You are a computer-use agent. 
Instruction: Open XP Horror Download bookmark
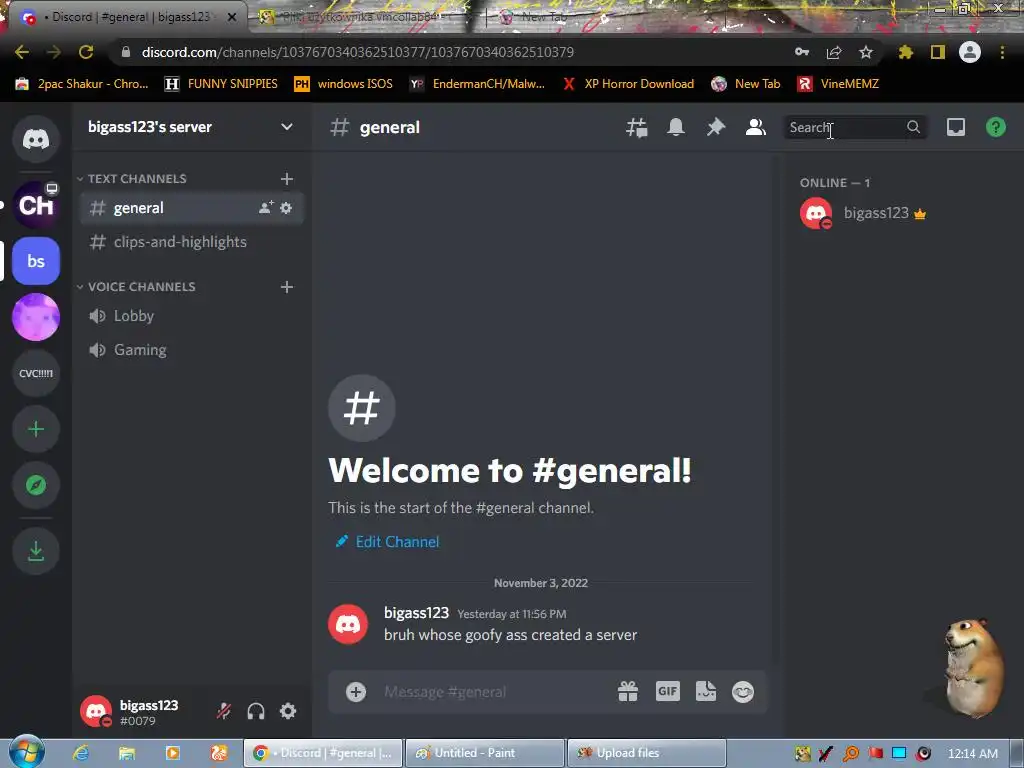[x=628, y=84]
